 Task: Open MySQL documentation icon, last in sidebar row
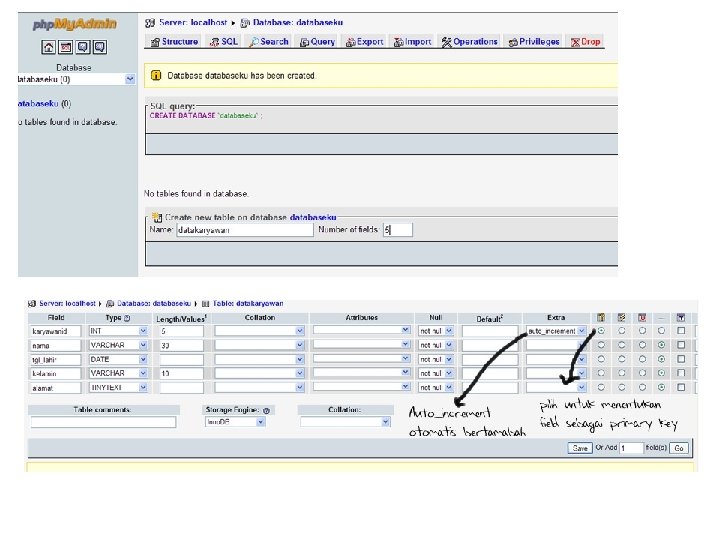coord(100,47)
